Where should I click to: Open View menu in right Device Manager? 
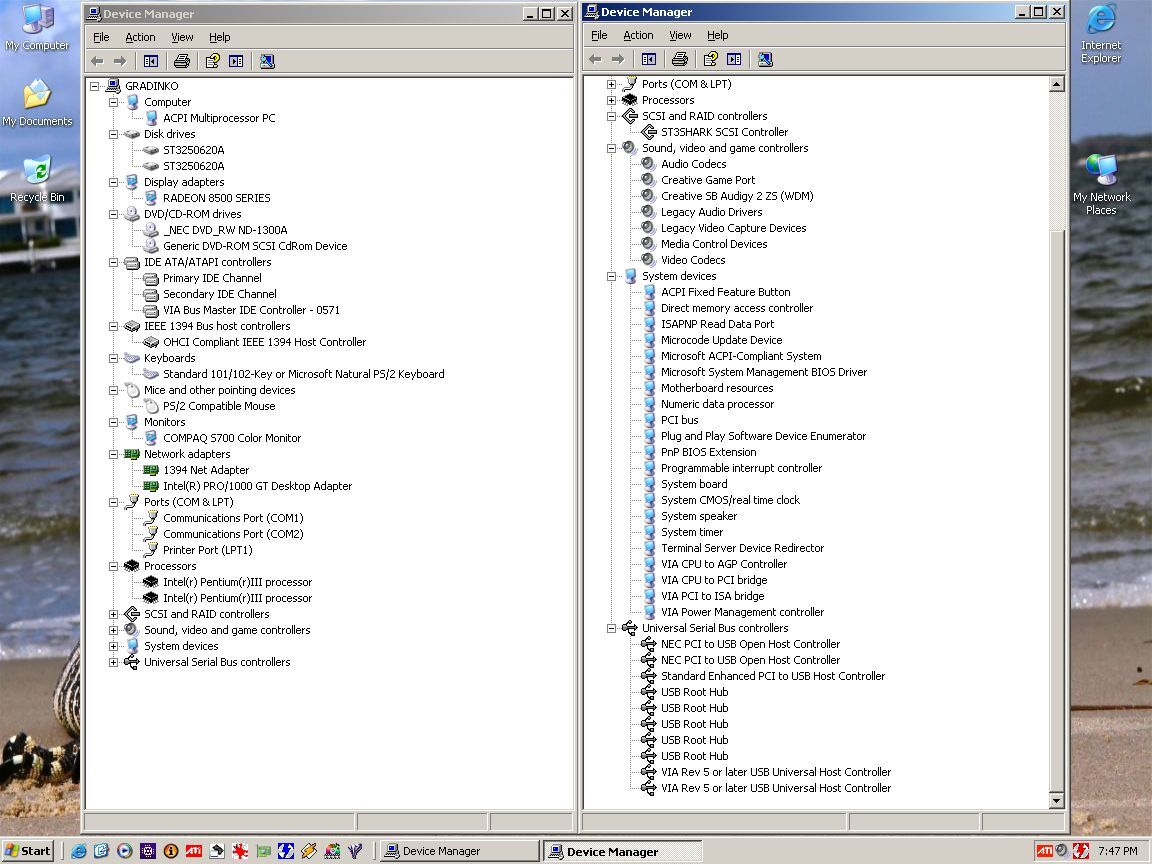tap(680, 35)
